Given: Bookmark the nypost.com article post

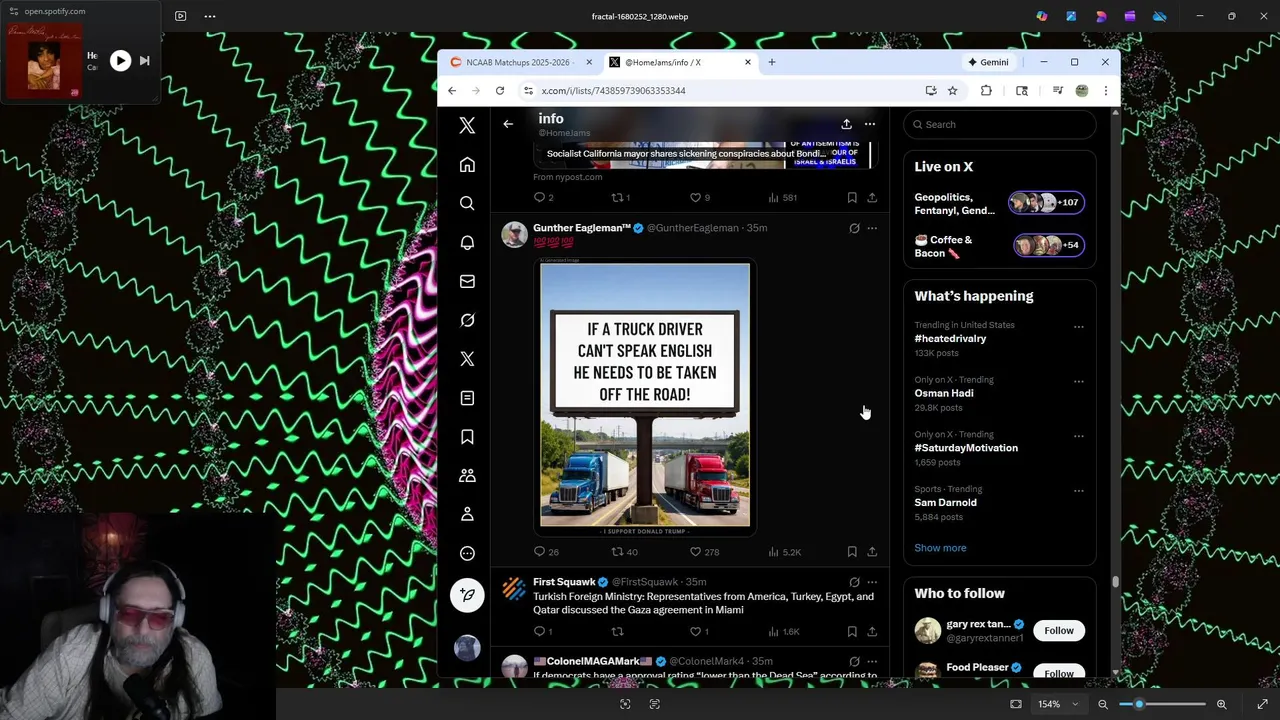Looking at the screenshot, I should click(x=852, y=198).
